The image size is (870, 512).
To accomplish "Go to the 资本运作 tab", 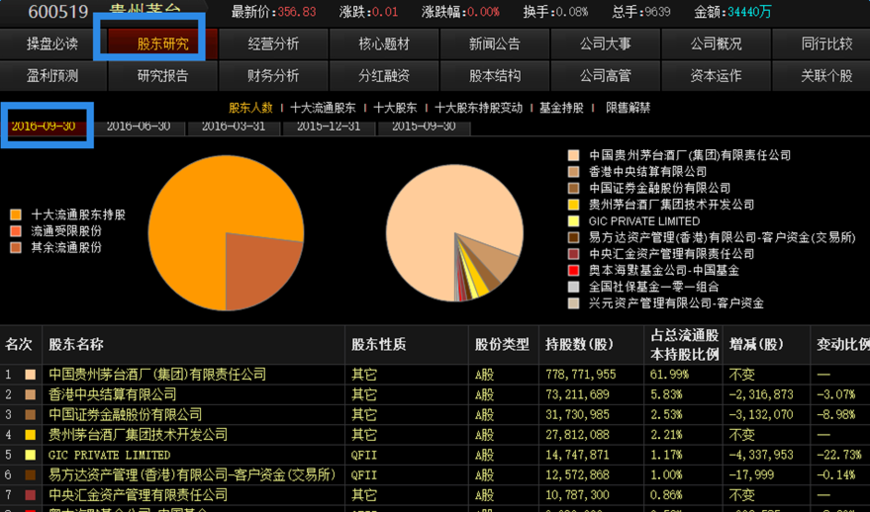I will coord(716,75).
